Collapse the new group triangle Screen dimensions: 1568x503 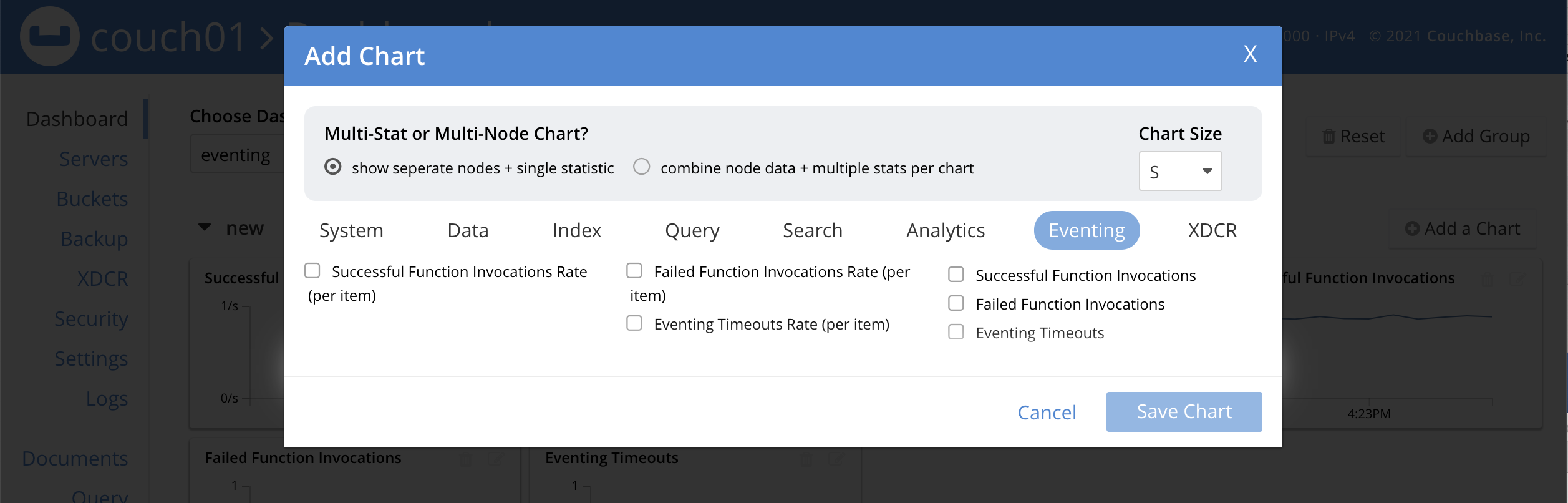[x=205, y=227]
